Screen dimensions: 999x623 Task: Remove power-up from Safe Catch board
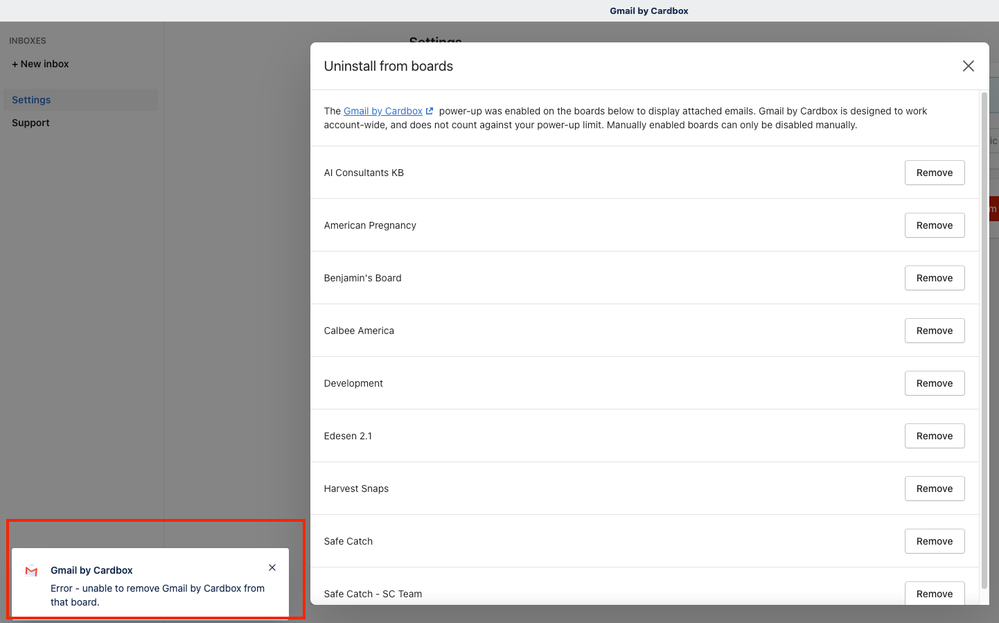coord(934,541)
